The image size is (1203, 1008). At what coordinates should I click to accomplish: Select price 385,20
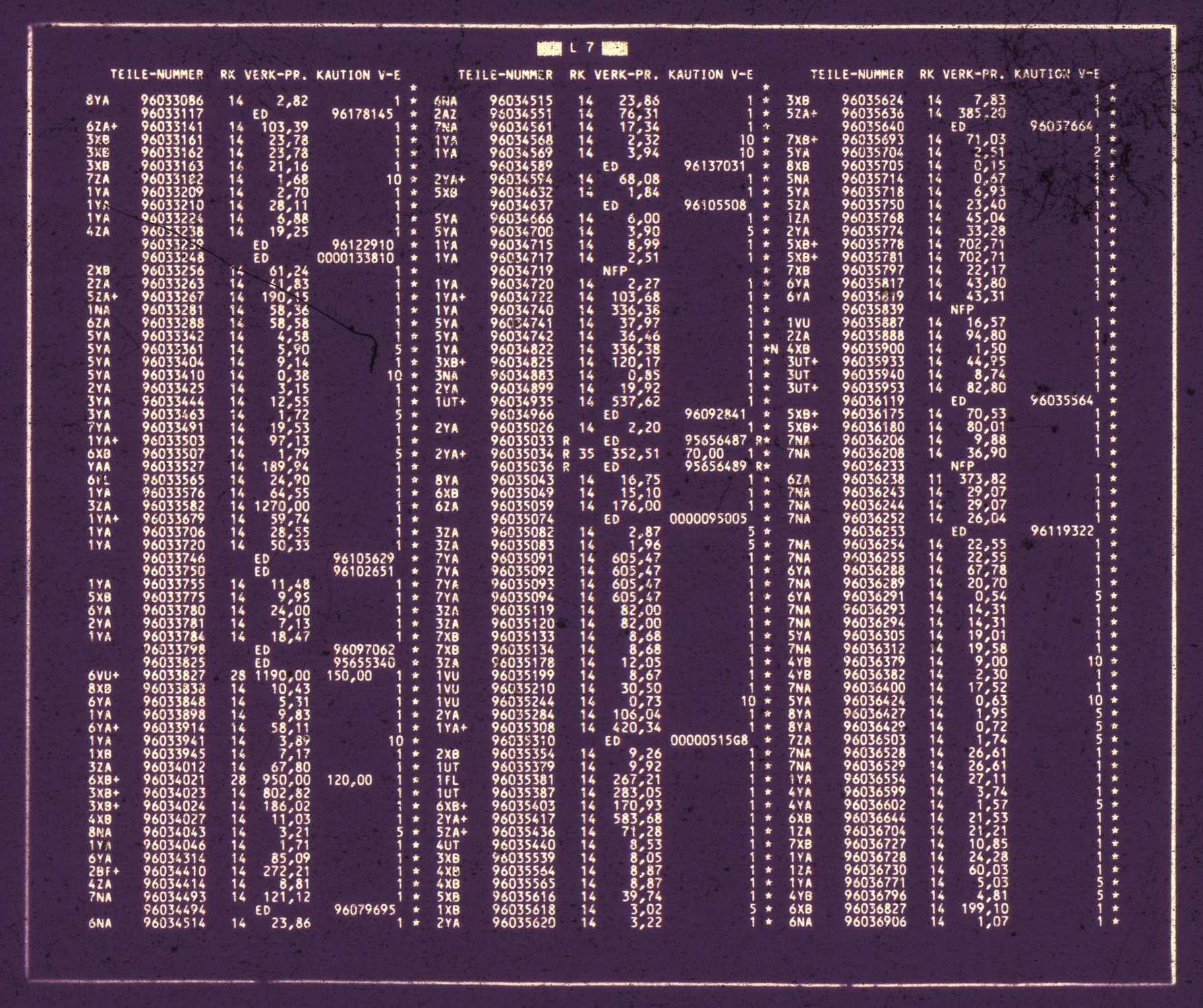click(982, 114)
